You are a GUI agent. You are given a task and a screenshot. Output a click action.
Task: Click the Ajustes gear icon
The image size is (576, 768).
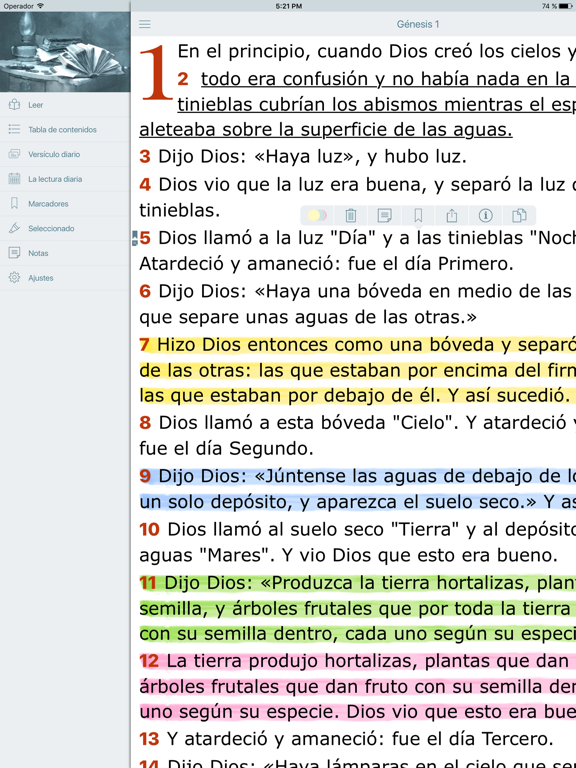14,278
